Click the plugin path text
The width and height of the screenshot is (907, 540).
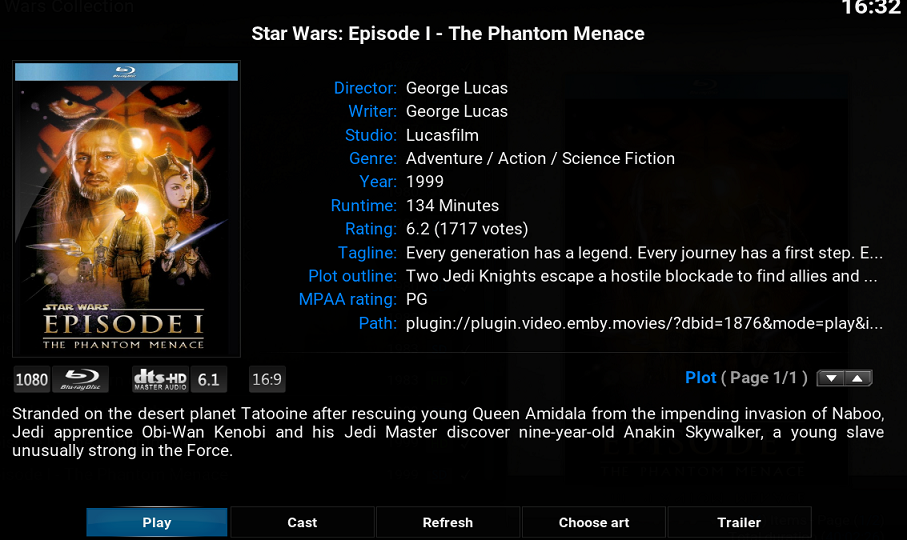(644, 324)
